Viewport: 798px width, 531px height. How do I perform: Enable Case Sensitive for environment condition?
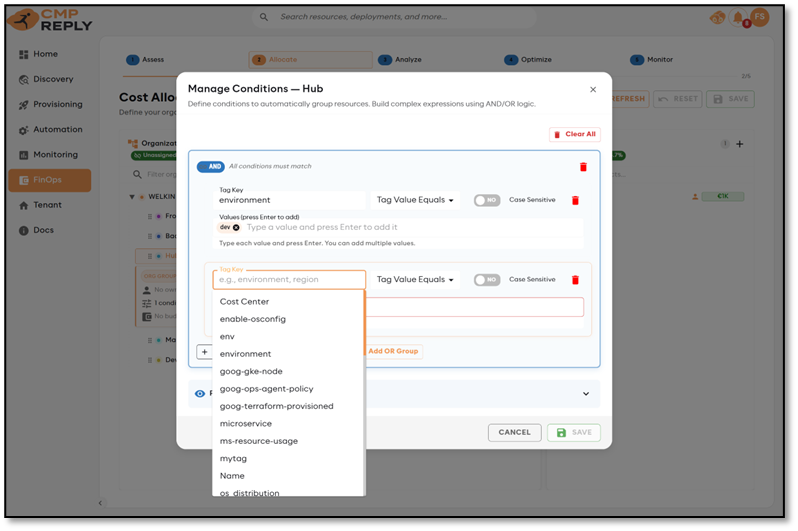(x=486, y=200)
